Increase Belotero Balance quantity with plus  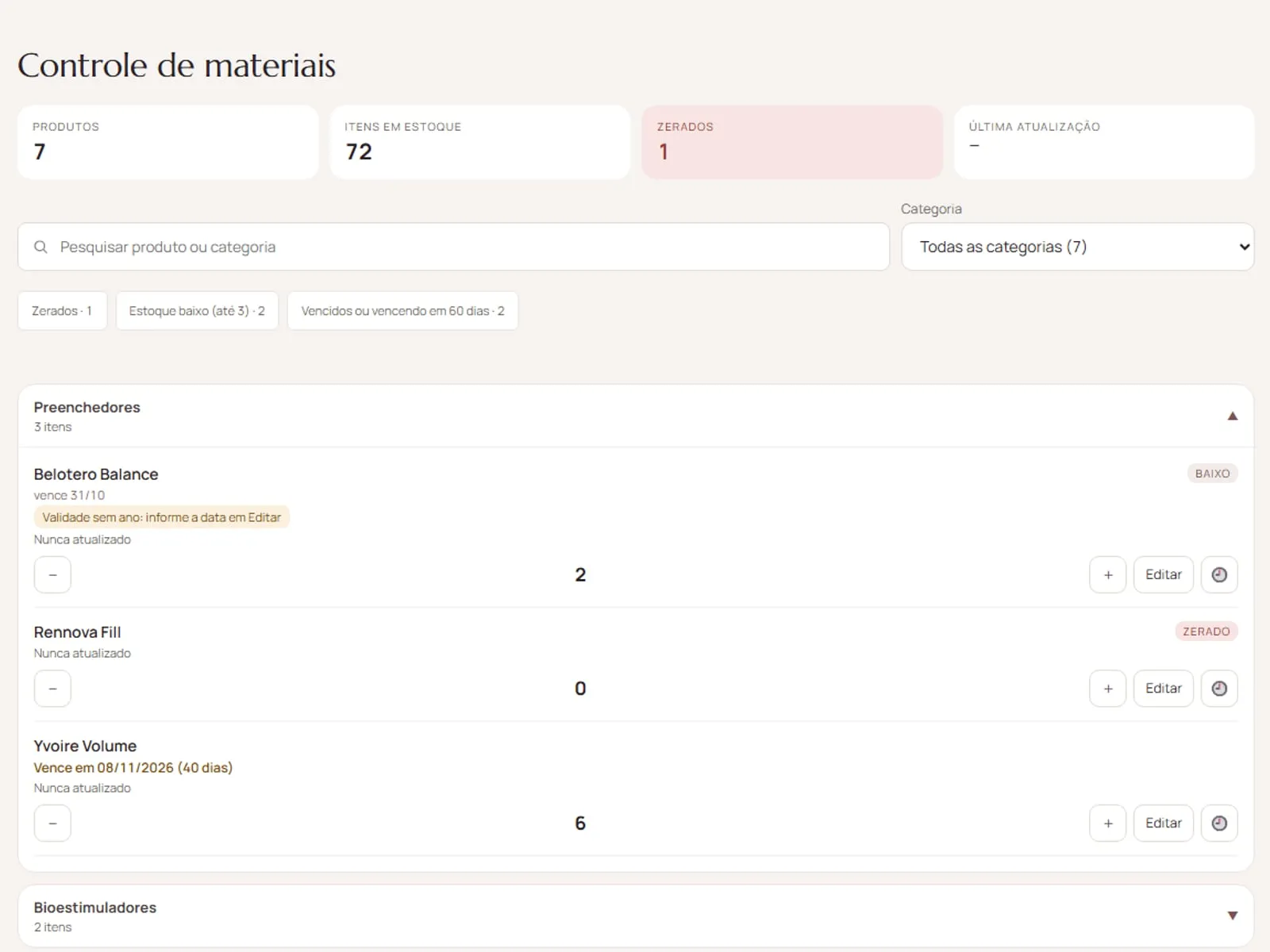(1108, 574)
